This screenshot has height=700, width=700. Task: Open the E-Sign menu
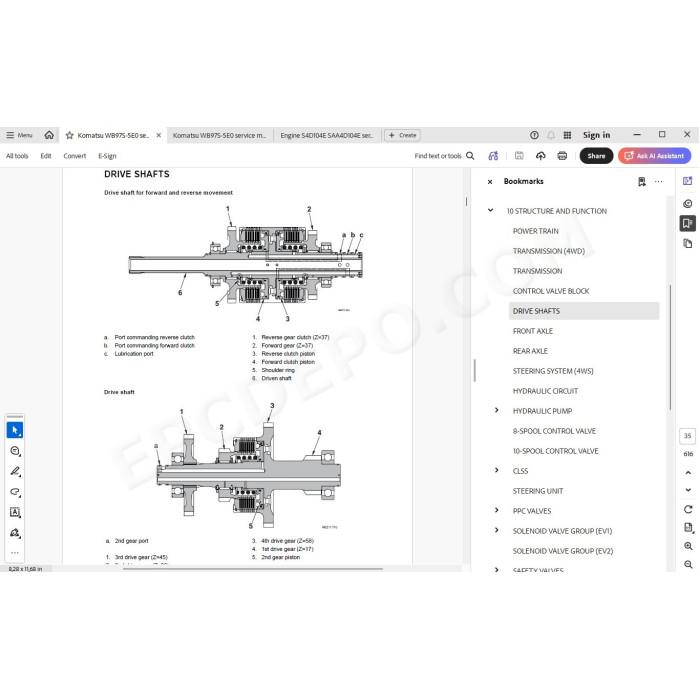coord(107,156)
